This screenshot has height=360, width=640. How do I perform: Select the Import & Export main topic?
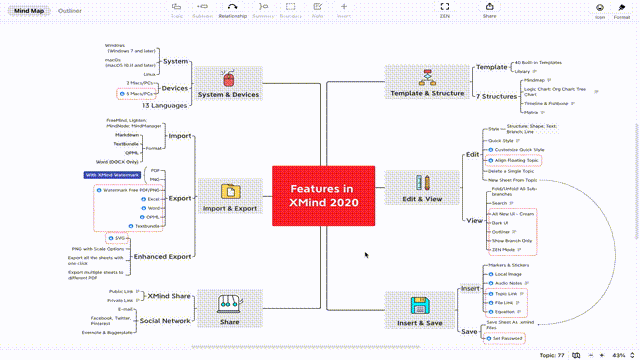230,196
